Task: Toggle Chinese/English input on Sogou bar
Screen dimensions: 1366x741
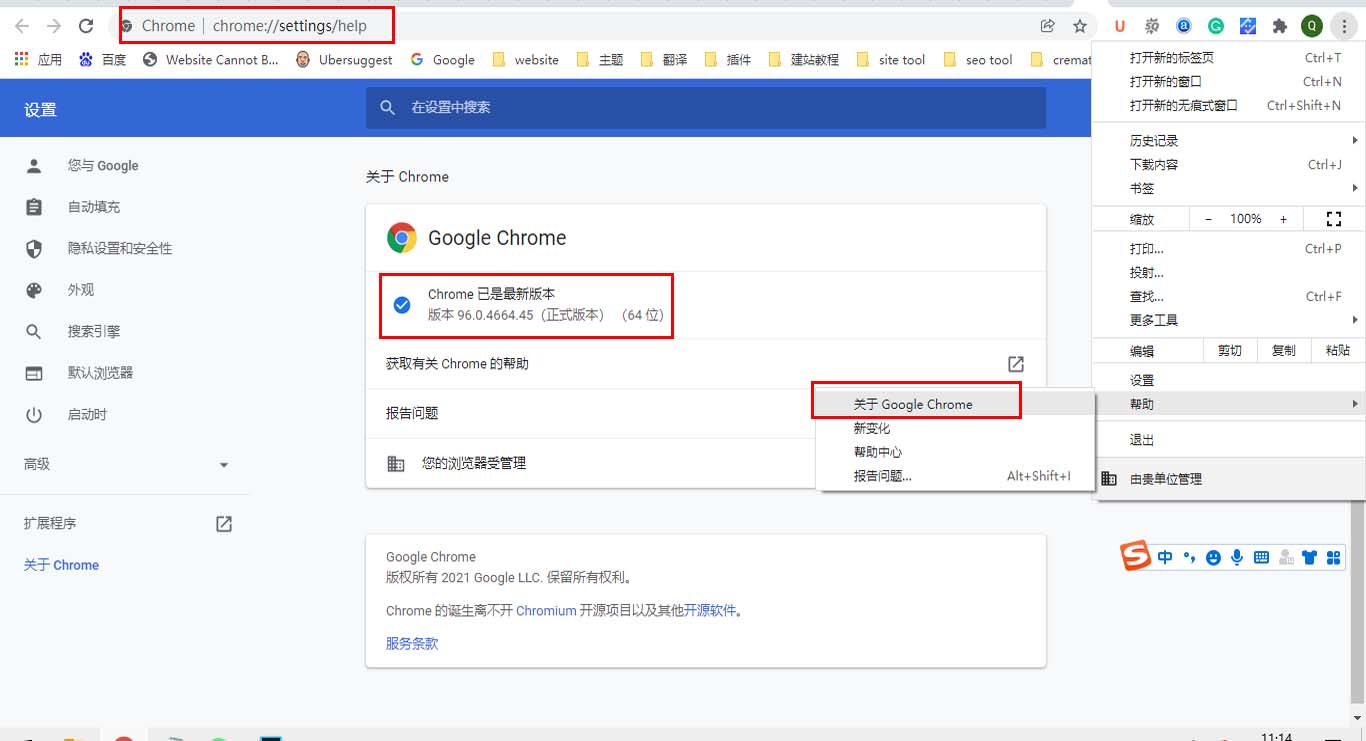Action: point(1165,557)
